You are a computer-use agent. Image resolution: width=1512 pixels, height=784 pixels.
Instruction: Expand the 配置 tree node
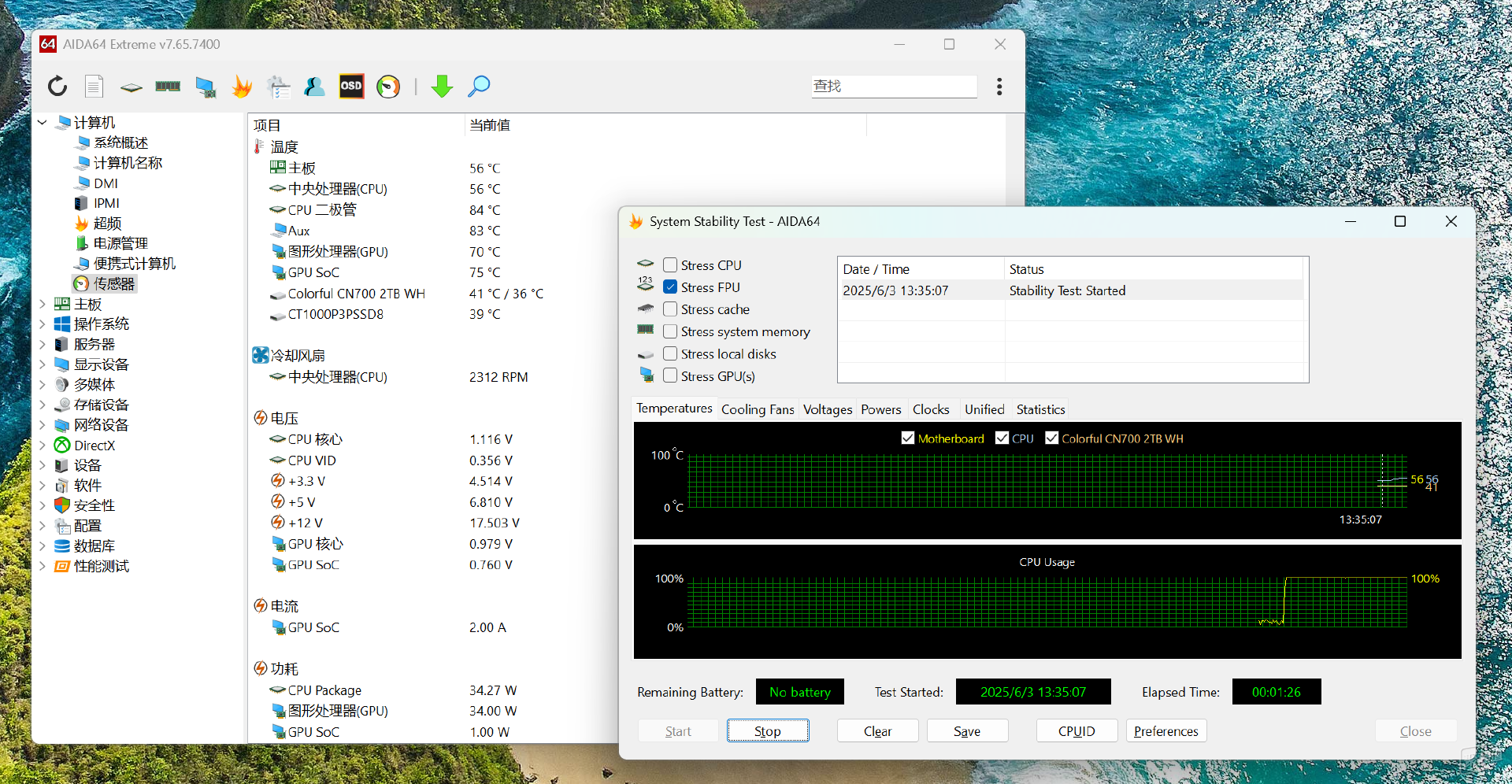(x=43, y=526)
